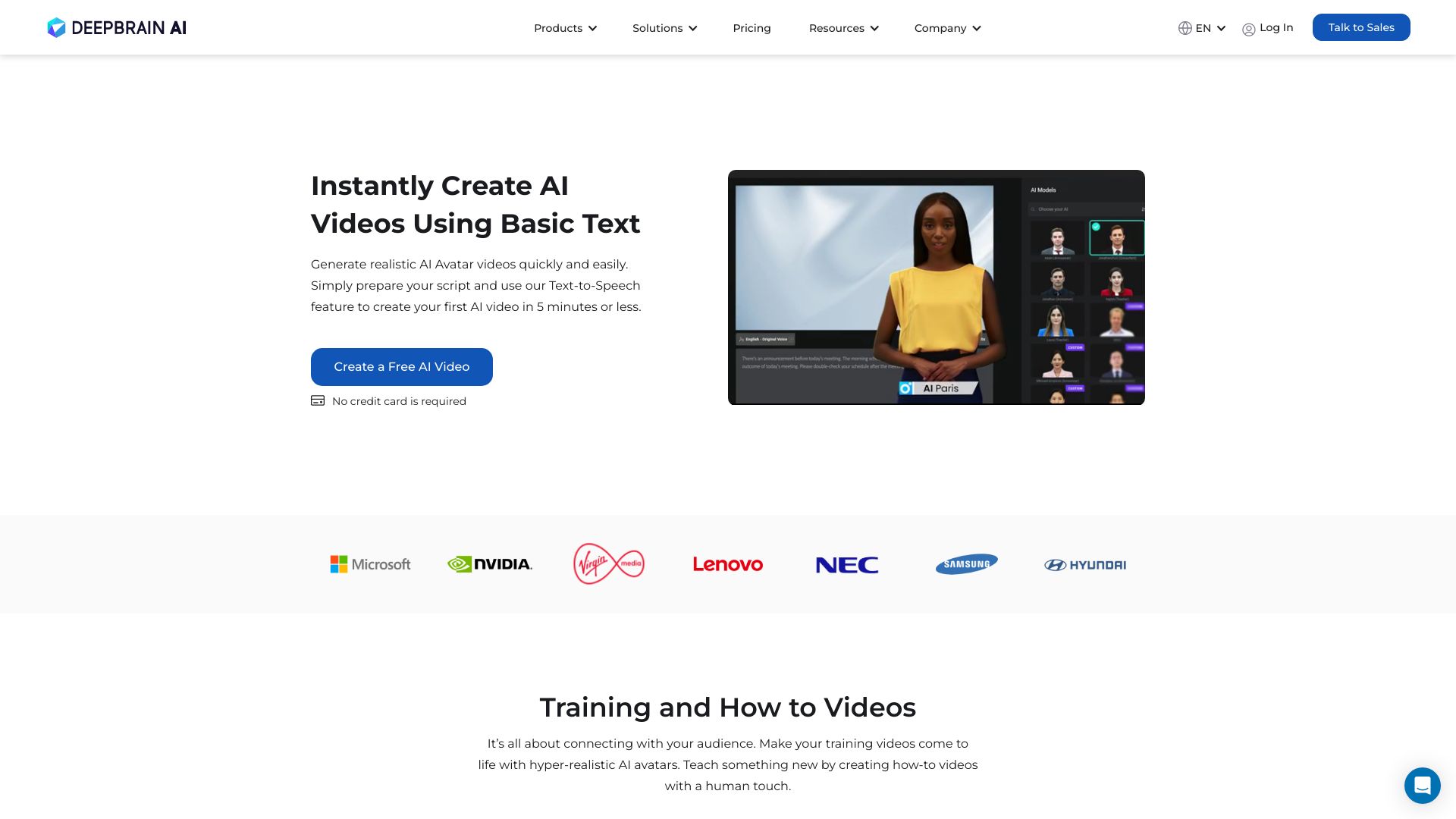Click the Samsung logo icon

(x=966, y=564)
